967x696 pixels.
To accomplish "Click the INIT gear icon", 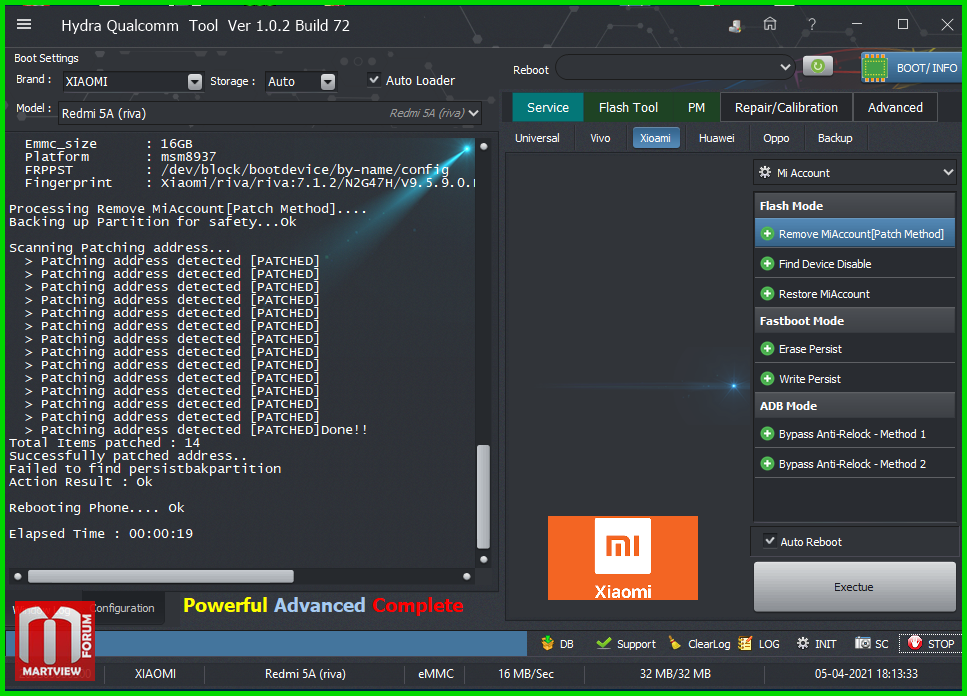I will [802, 644].
